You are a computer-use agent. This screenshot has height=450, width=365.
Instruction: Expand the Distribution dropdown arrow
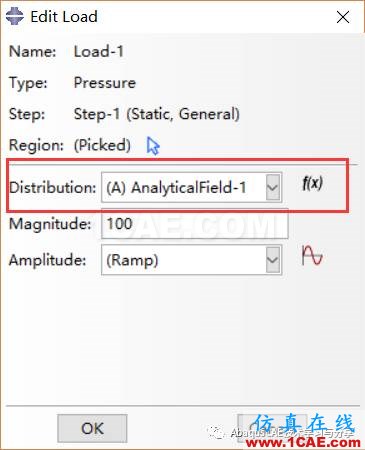[273, 187]
